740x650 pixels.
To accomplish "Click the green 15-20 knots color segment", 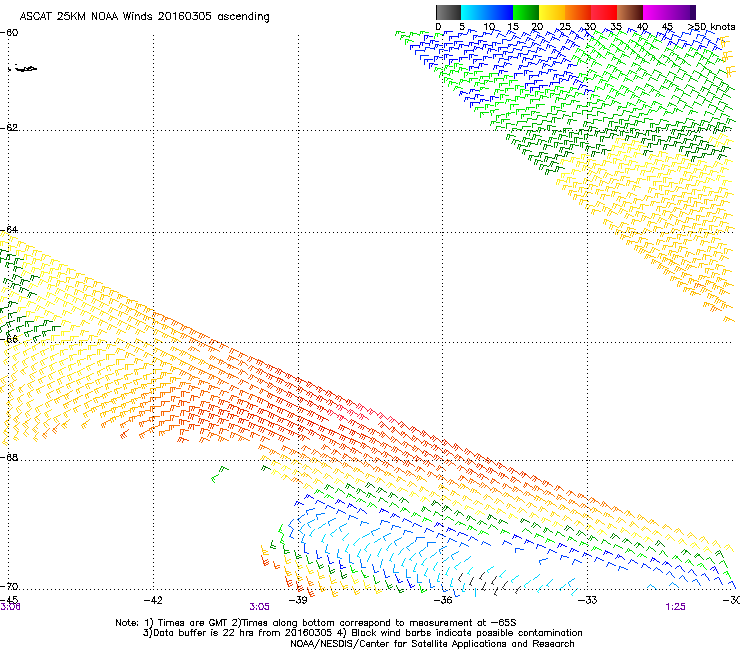I will click(x=526, y=12).
